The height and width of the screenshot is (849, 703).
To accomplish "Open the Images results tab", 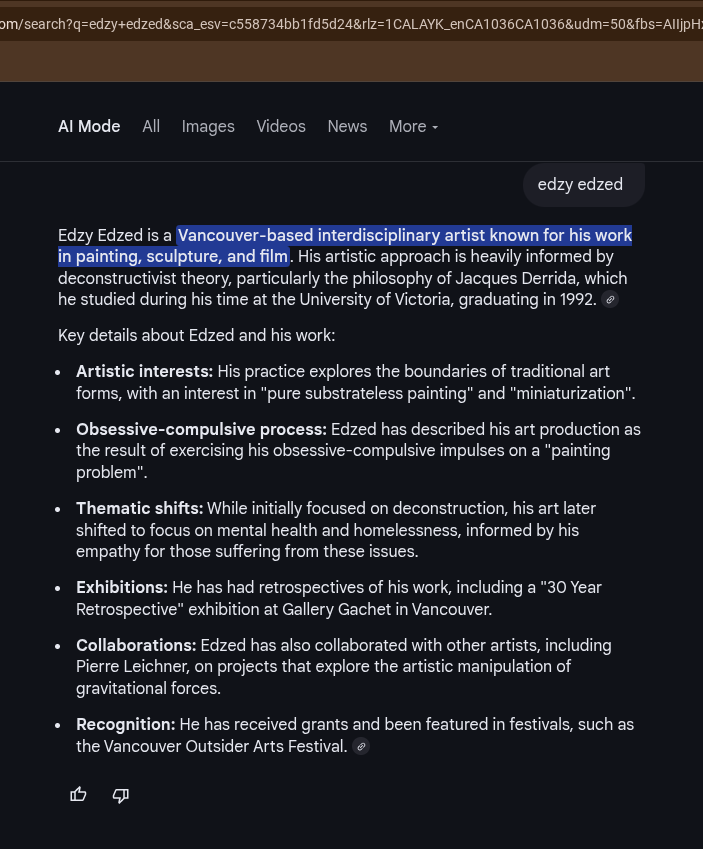I will click(208, 126).
